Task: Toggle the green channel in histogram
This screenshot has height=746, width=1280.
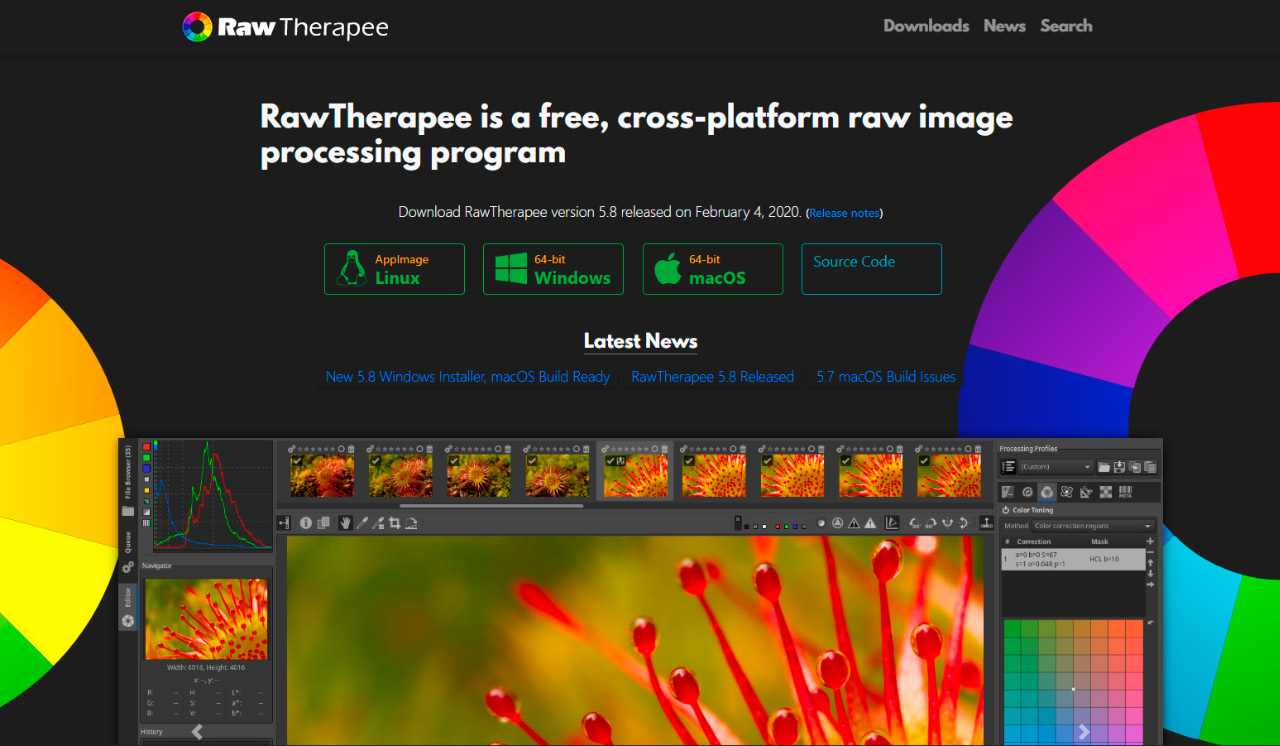Action: pos(147,458)
